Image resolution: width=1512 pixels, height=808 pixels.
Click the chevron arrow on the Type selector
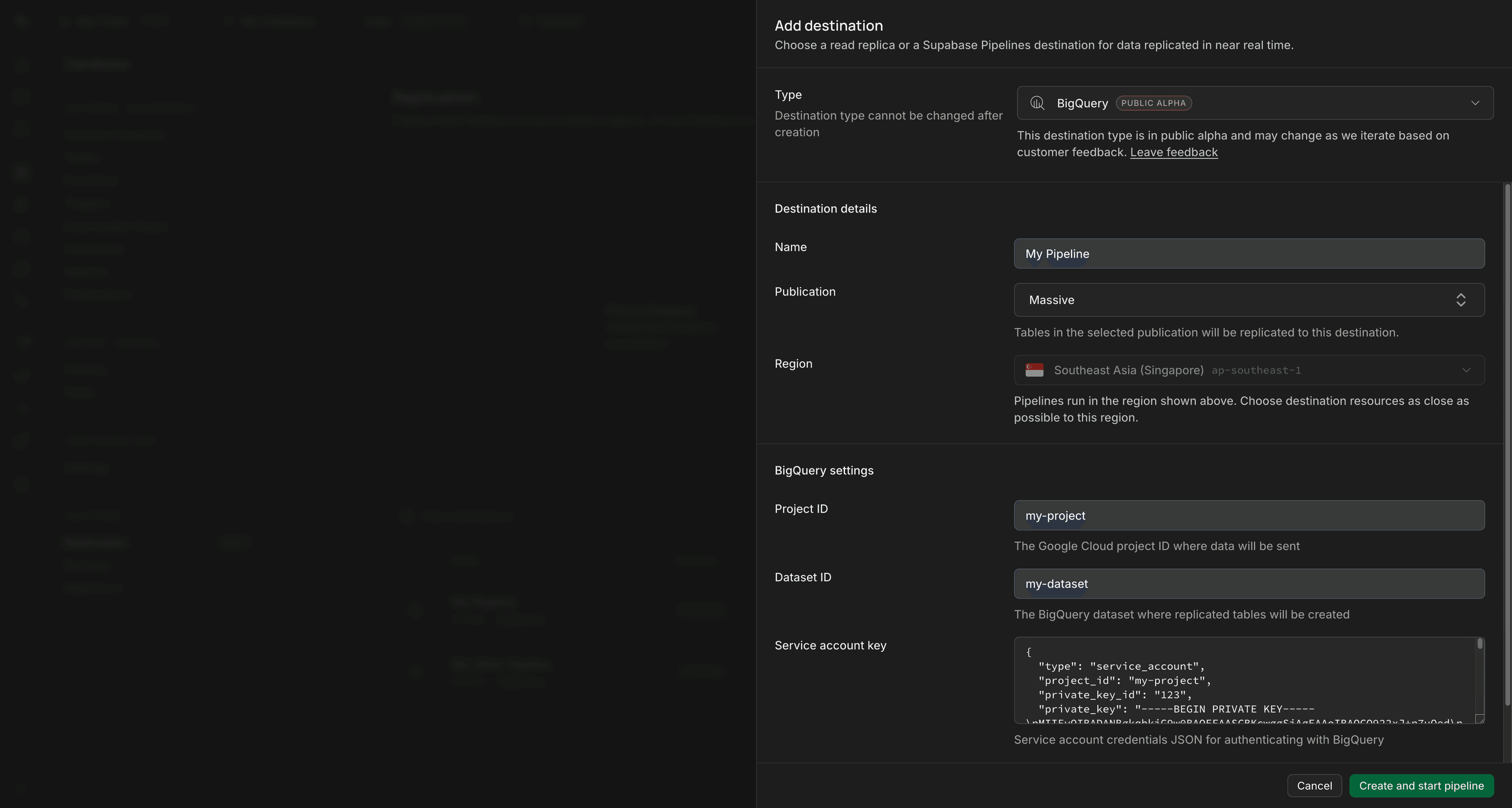pyautogui.click(x=1475, y=103)
